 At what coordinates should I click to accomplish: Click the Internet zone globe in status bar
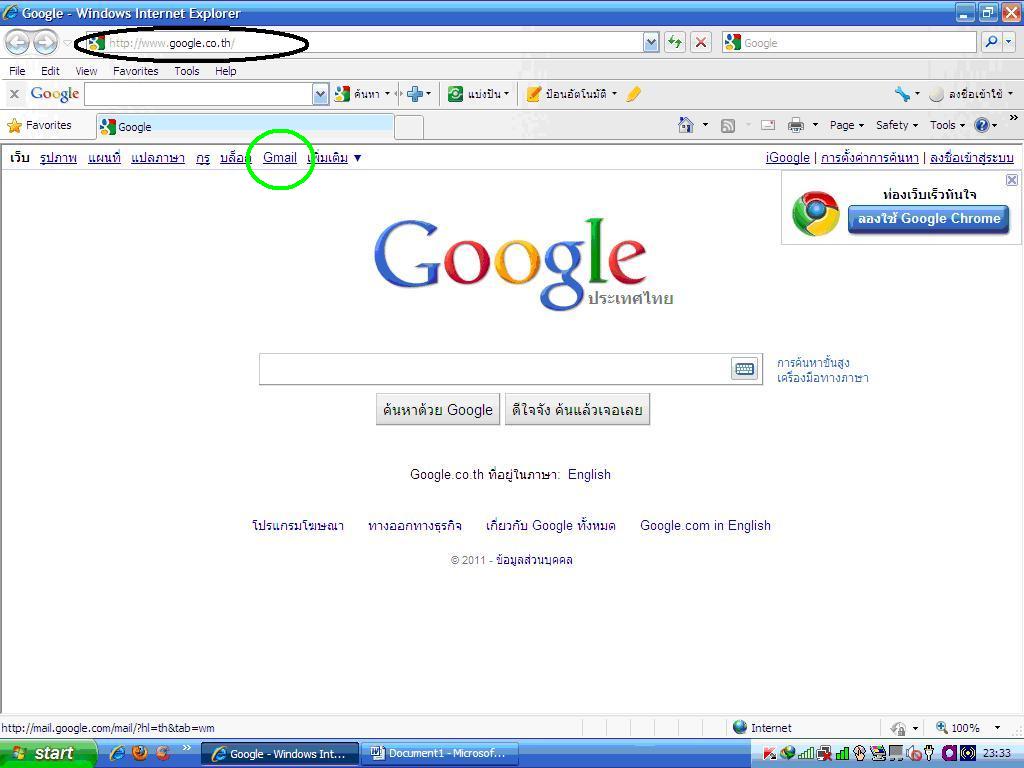pos(740,727)
